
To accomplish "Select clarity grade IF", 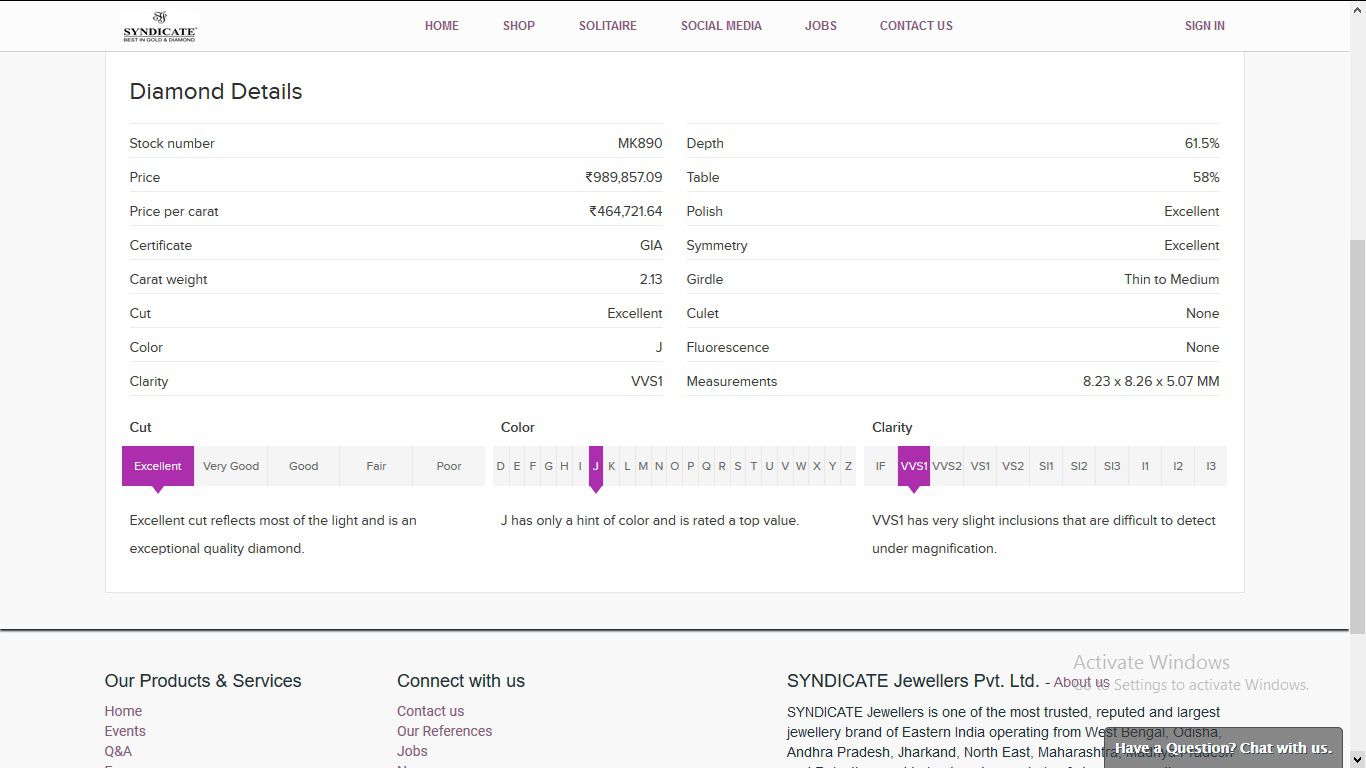I will (880, 466).
